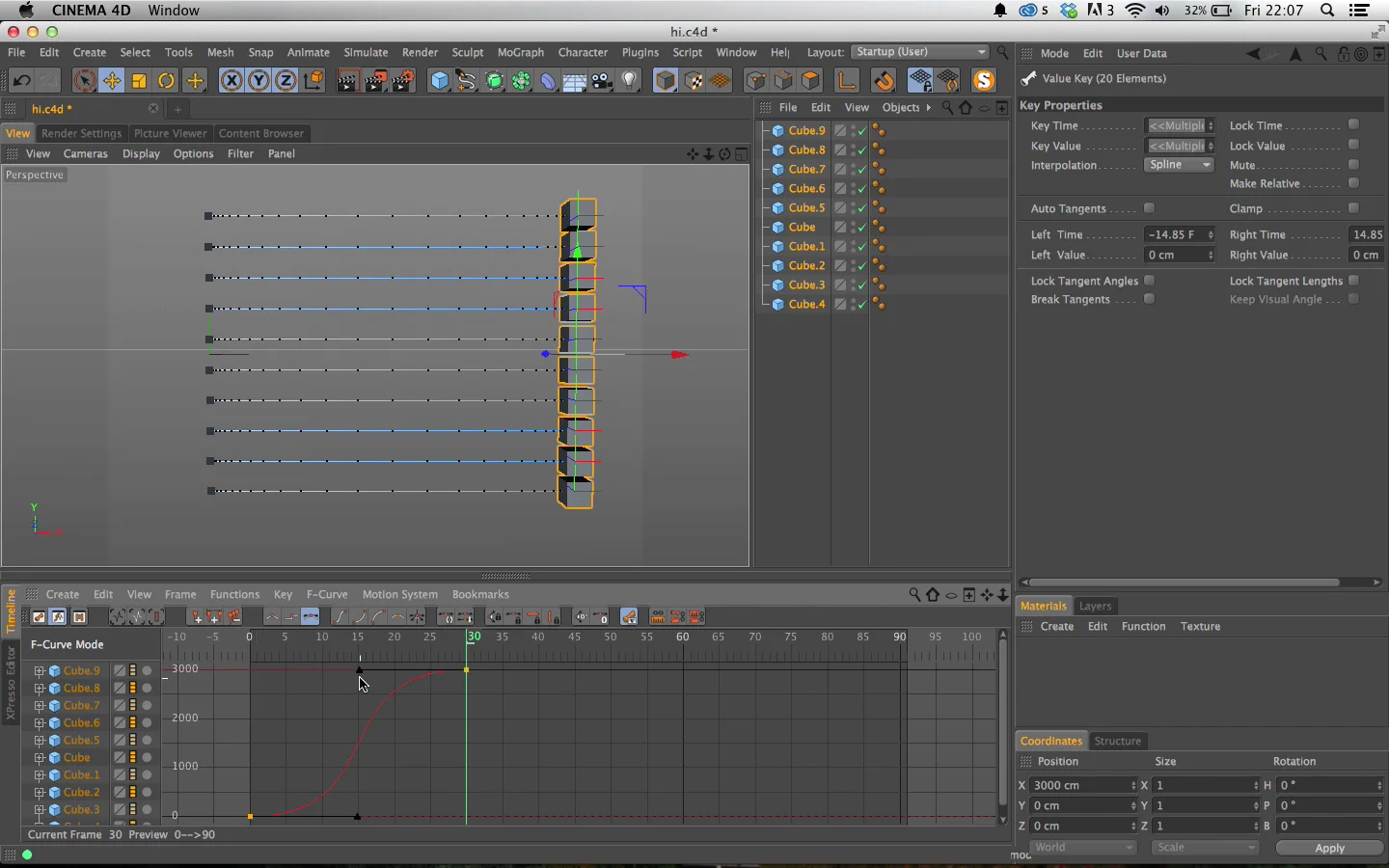Screen dimensions: 1389x868
Task: Enable the Lock Time checkbox
Action: [x=1353, y=124]
